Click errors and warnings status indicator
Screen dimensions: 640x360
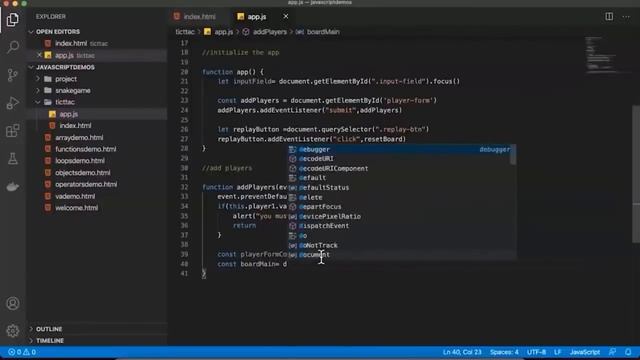click(22, 352)
